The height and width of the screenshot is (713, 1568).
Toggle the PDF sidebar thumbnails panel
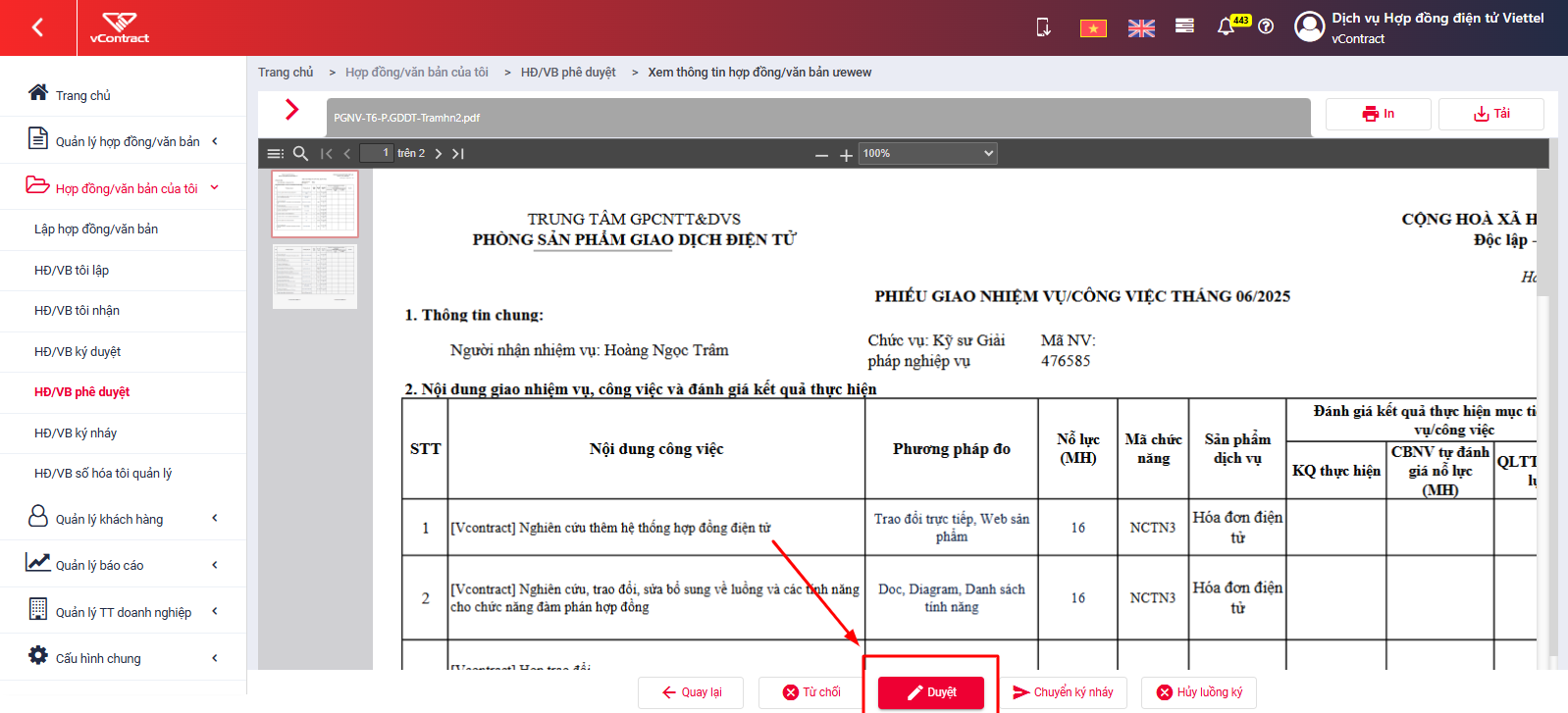(276, 154)
